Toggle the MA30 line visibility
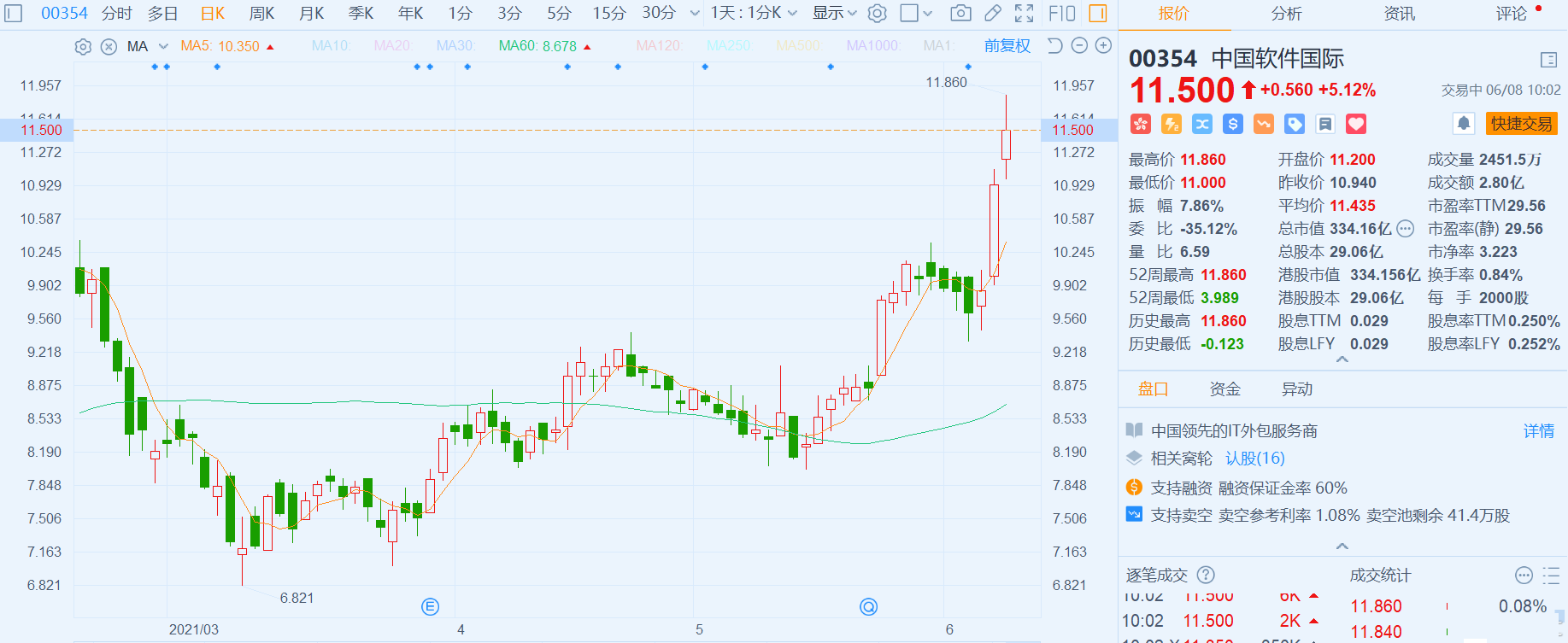Screen dimensions: 1568x643 click(455, 46)
